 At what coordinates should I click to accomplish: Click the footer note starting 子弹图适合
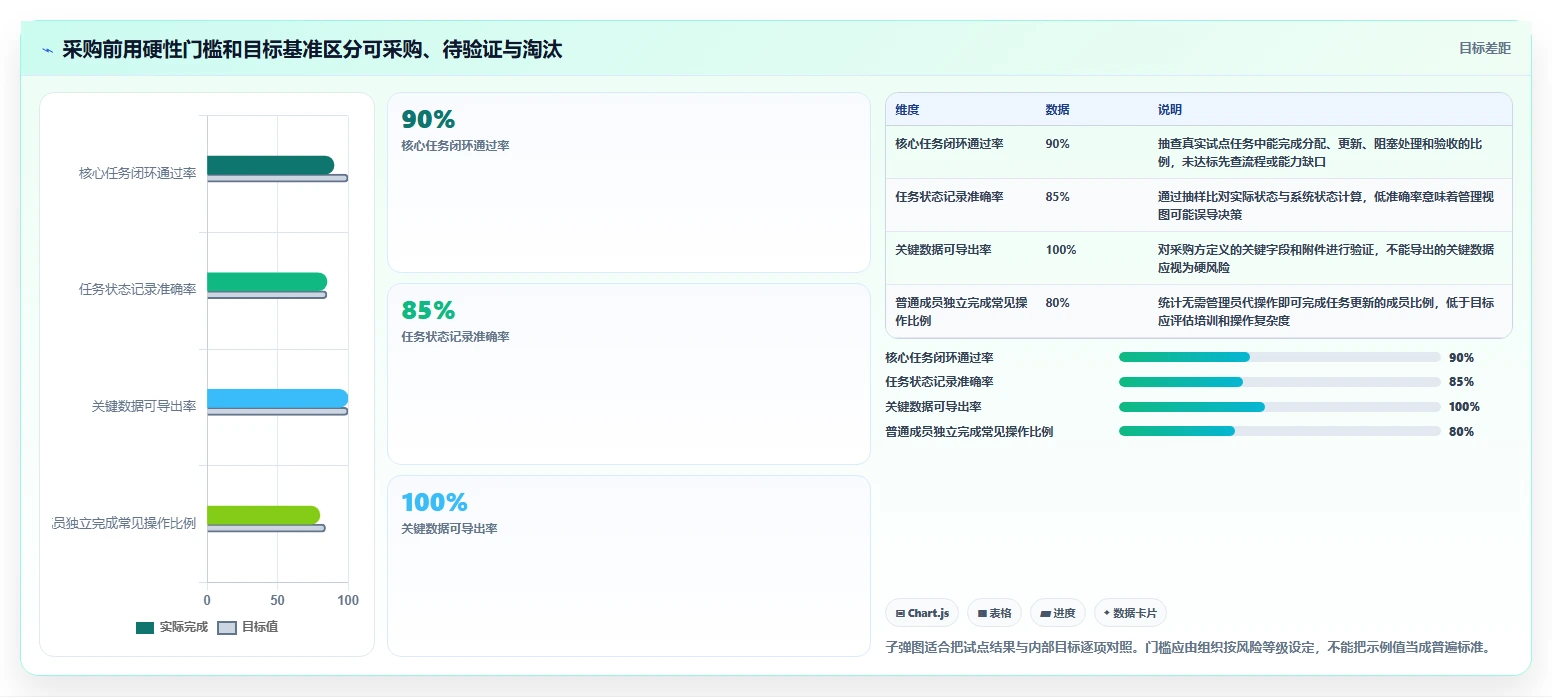coord(1189,647)
